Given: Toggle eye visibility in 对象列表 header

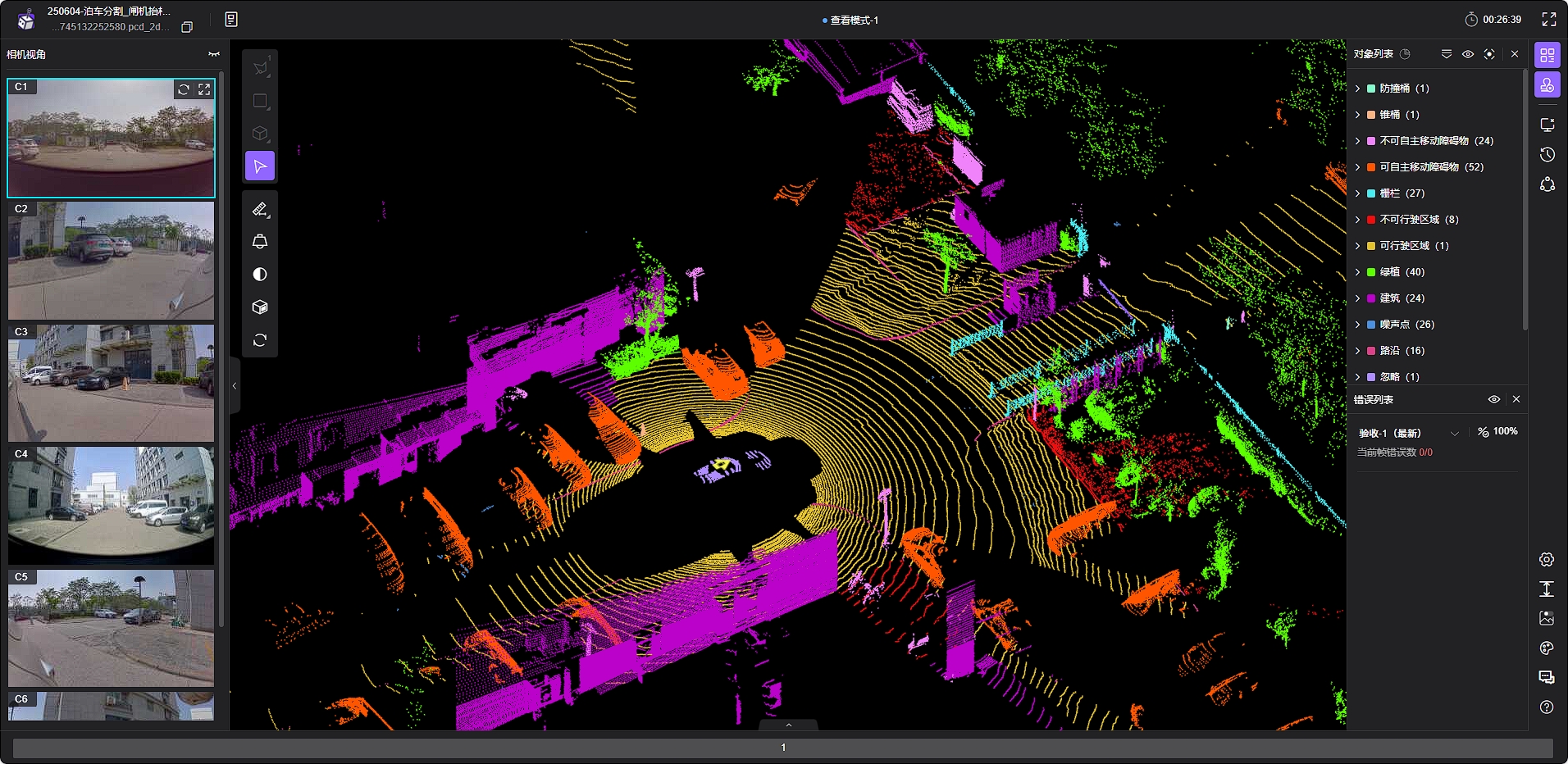Looking at the screenshot, I should click(x=1468, y=54).
